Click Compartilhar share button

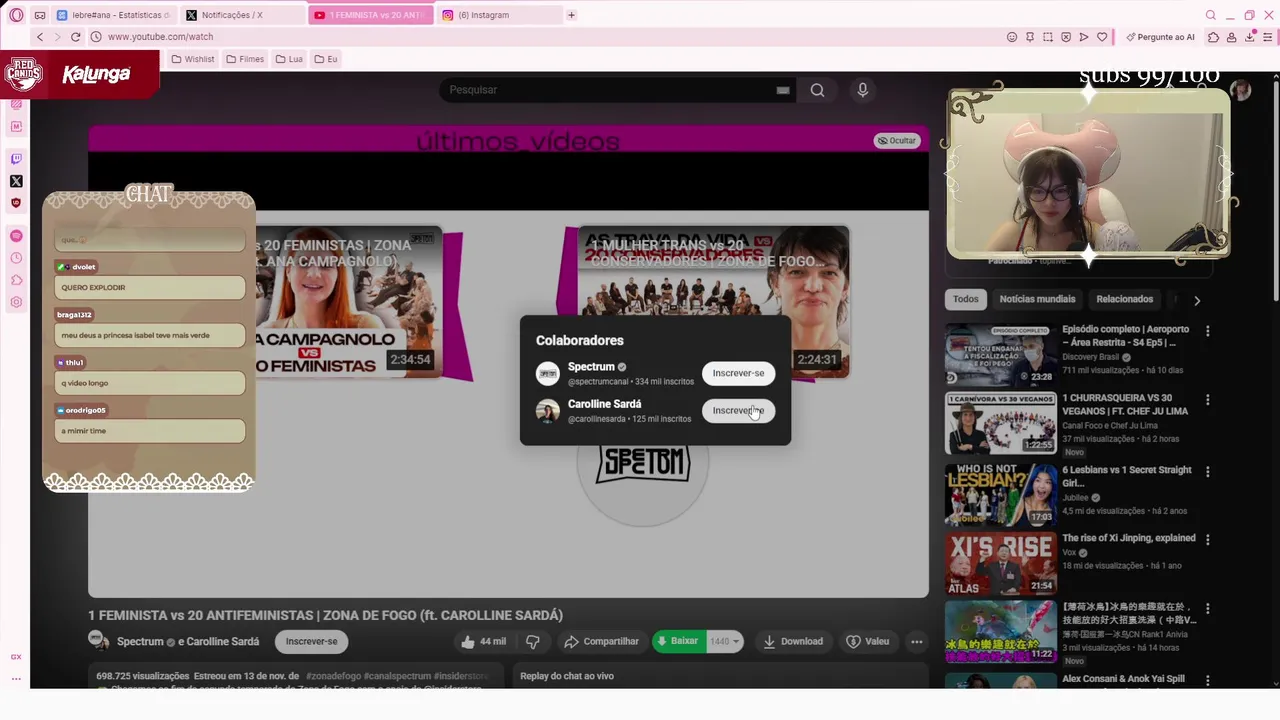(601, 642)
